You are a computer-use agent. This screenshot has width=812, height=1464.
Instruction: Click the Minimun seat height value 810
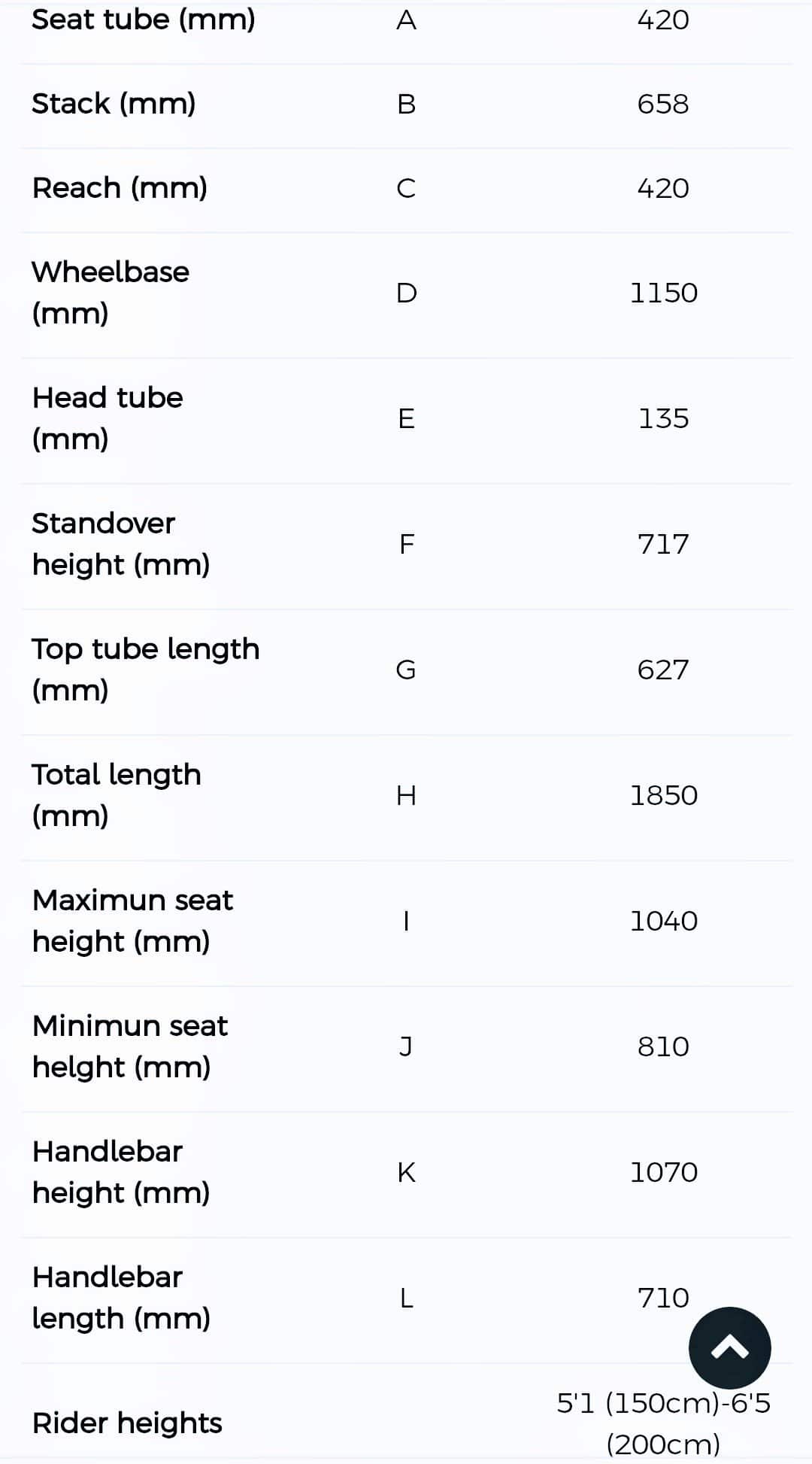click(662, 1046)
